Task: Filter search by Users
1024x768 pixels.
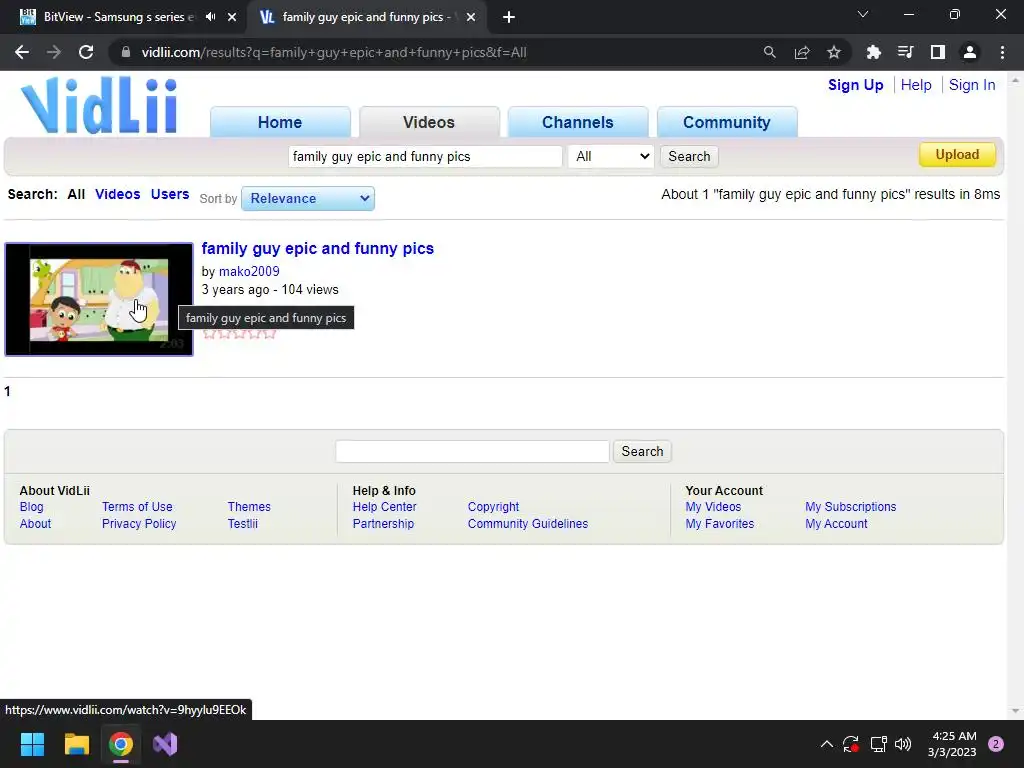Action: coord(170,194)
